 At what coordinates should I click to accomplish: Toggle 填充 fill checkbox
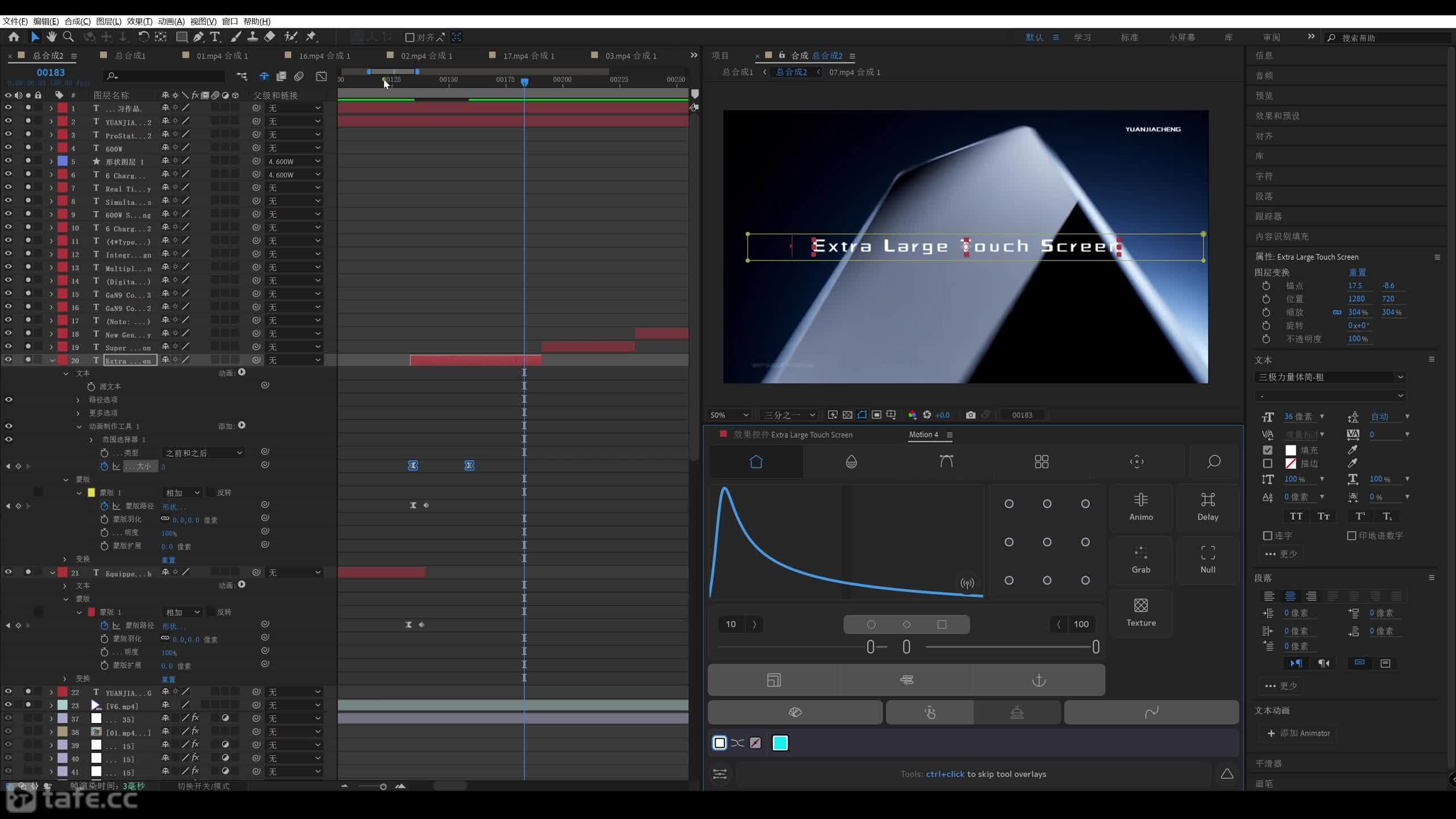click(x=1268, y=450)
